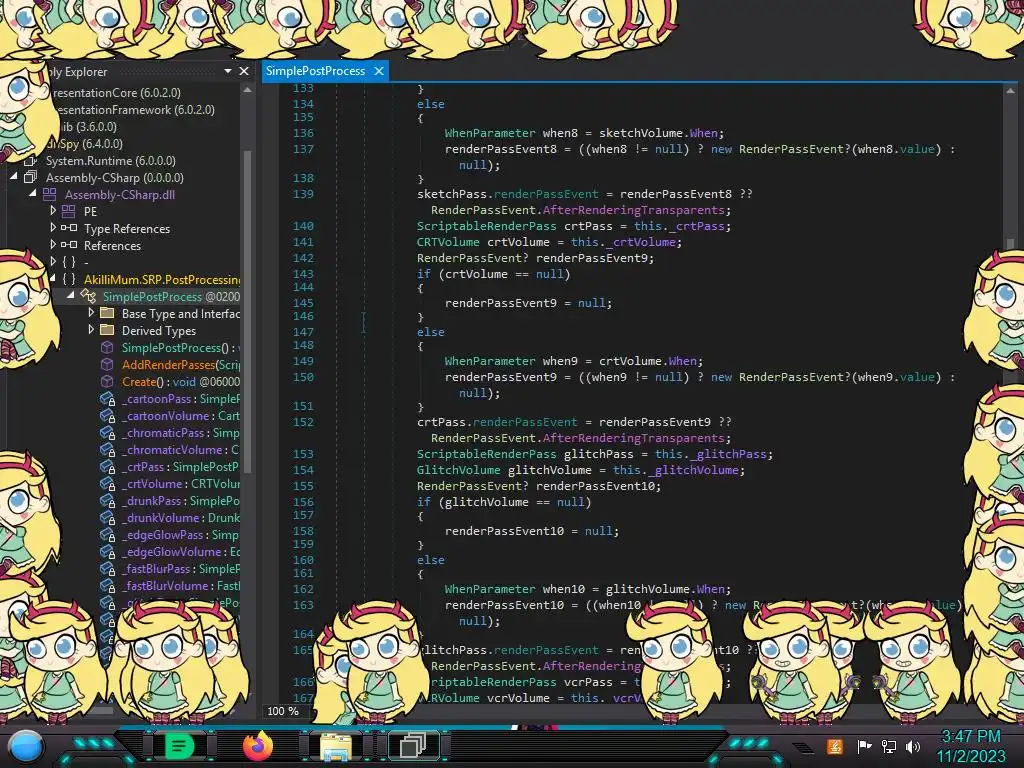
Task: Click WhenParameter type on line 149
Action: [x=490, y=361]
